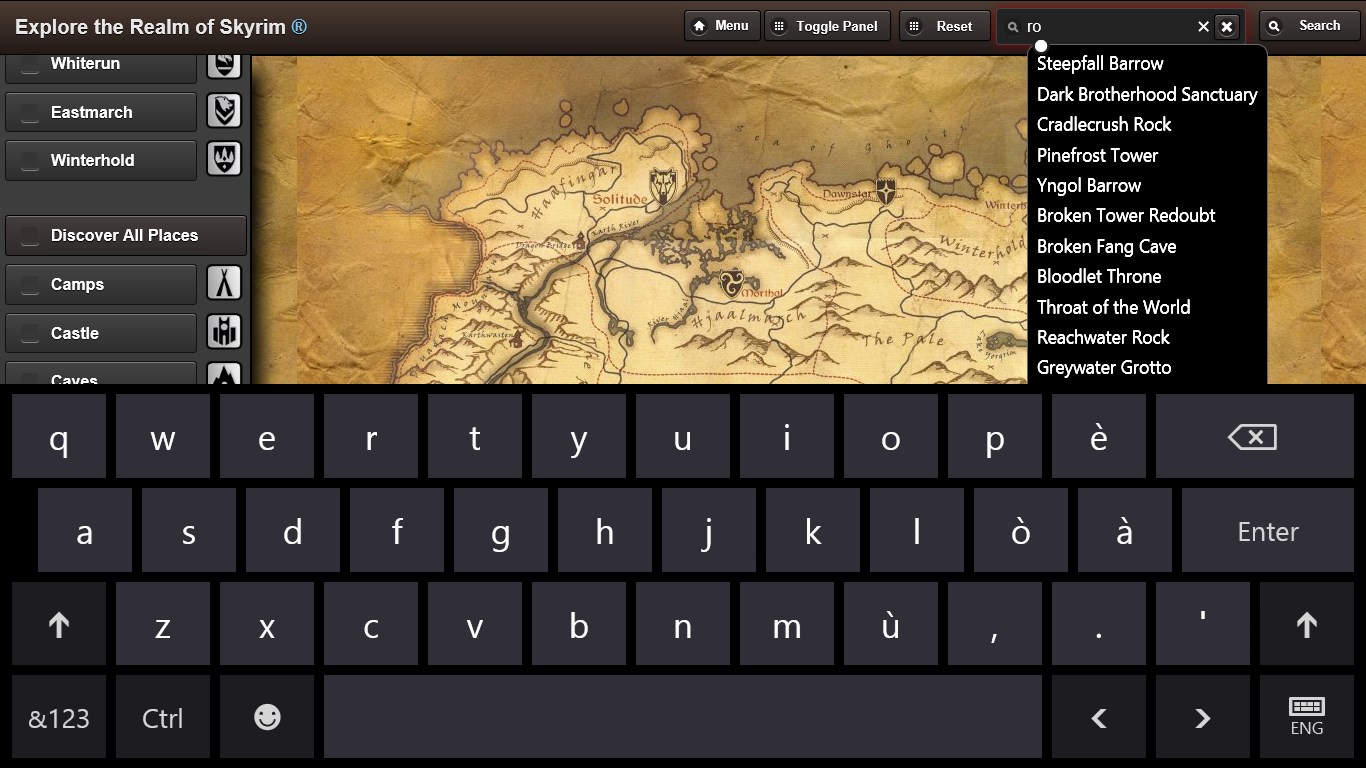Viewport: 1366px width, 768px height.
Task: Tap the left Shift arrow key
Action: 59,625
